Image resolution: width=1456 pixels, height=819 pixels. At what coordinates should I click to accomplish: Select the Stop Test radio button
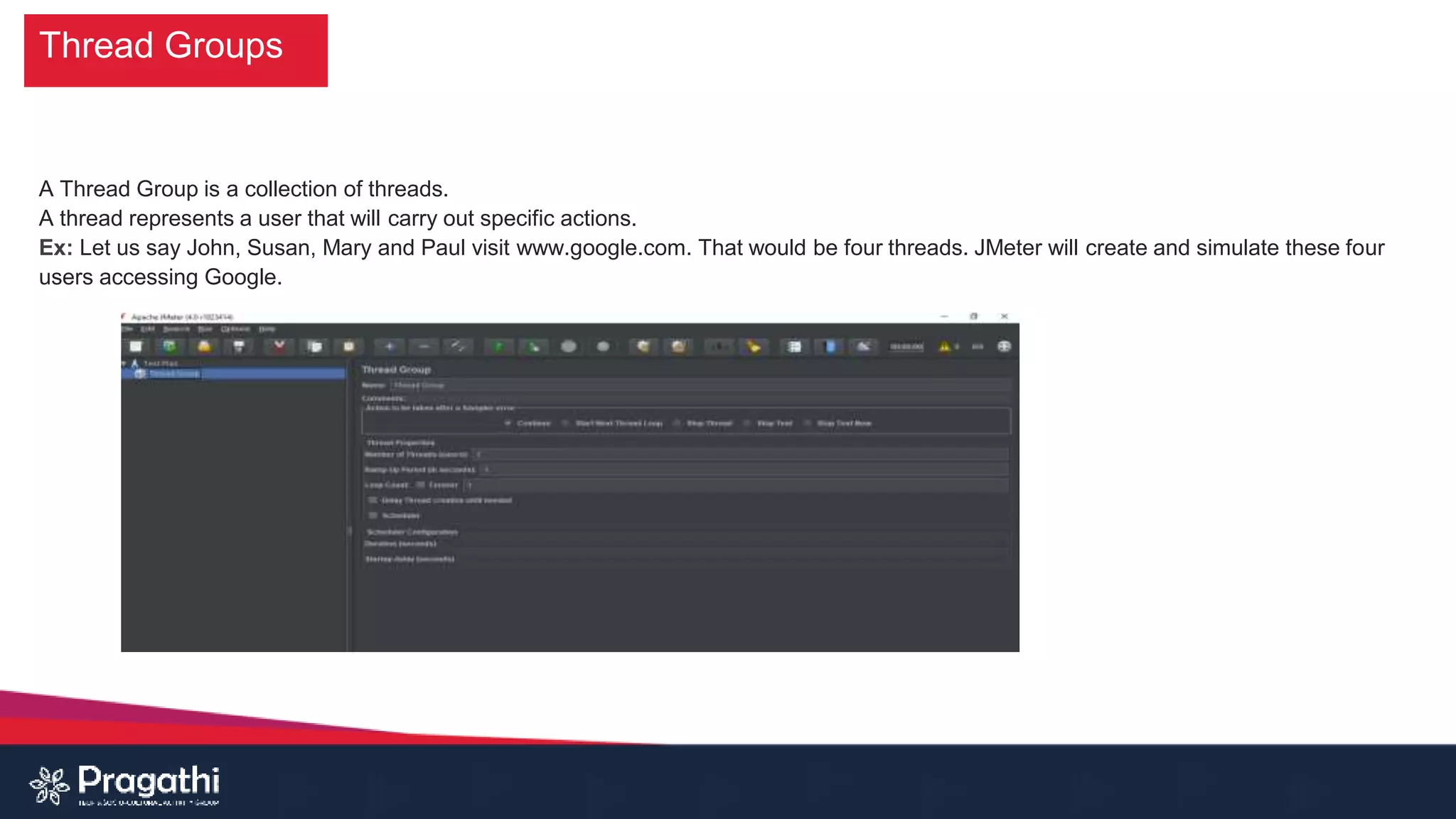point(746,423)
